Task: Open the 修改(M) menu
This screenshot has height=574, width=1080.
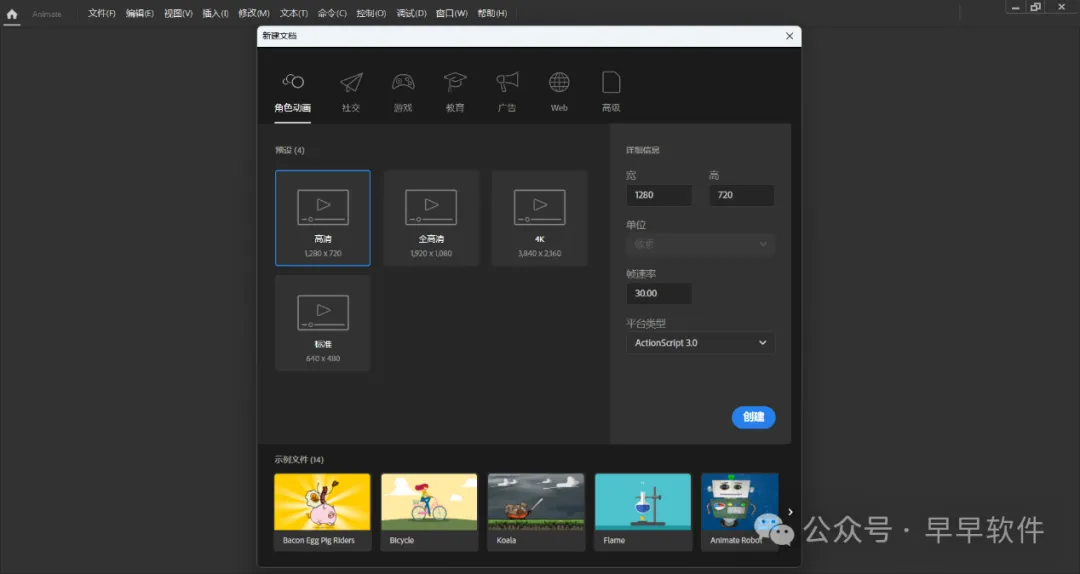Action: [253, 13]
